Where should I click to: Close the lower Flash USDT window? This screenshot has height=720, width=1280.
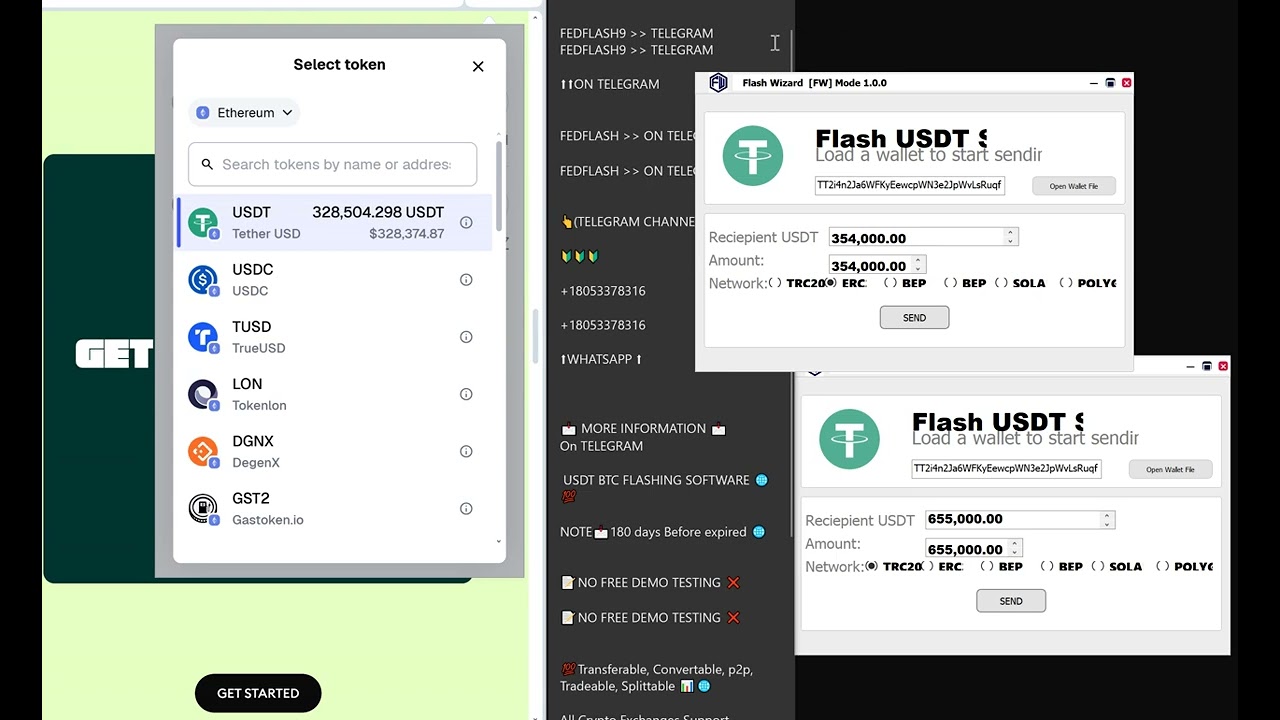[x=1223, y=366]
